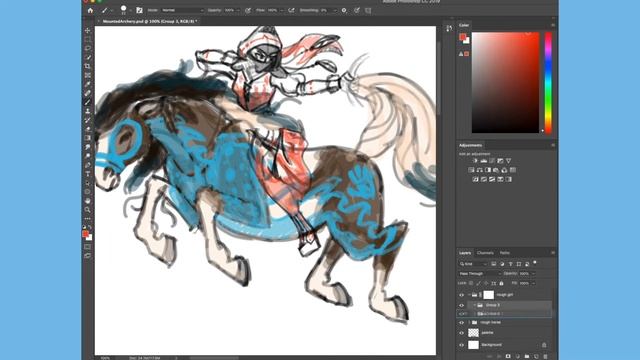This screenshot has height=360, width=640.
Task: Add a Brightness/Contrast adjustment
Action: (x=475, y=161)
